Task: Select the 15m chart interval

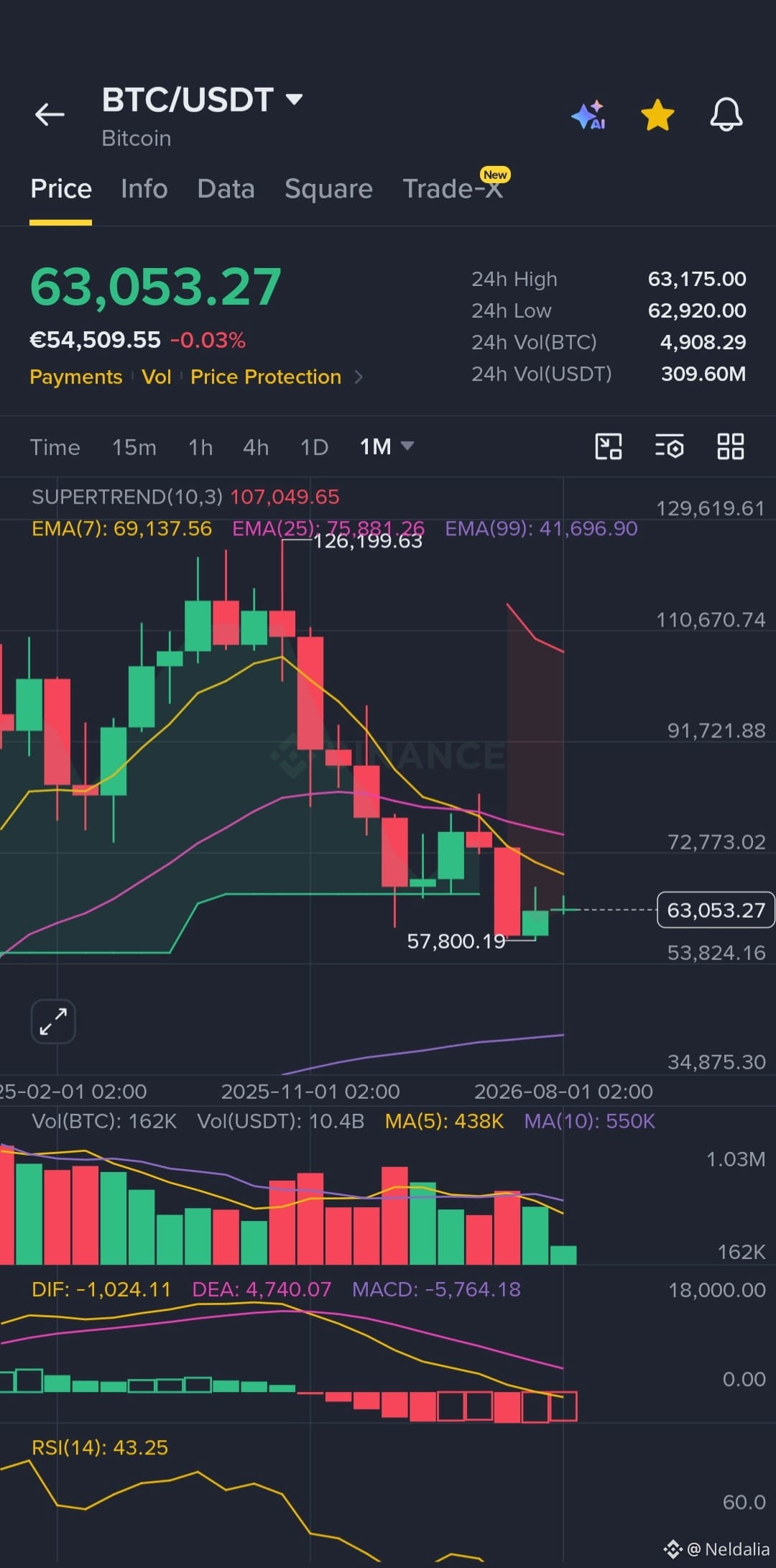Action: pyautogui.click(x=134, y=447)
